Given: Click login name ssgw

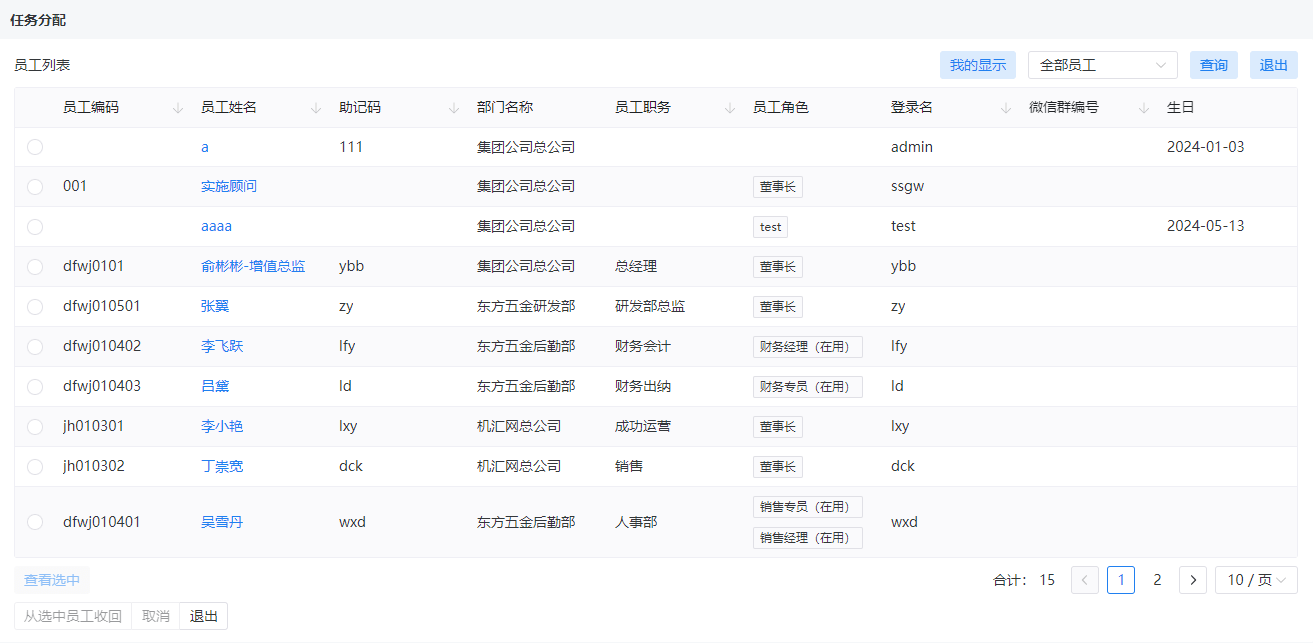Looking at the screenshot, I should (907, 187).
